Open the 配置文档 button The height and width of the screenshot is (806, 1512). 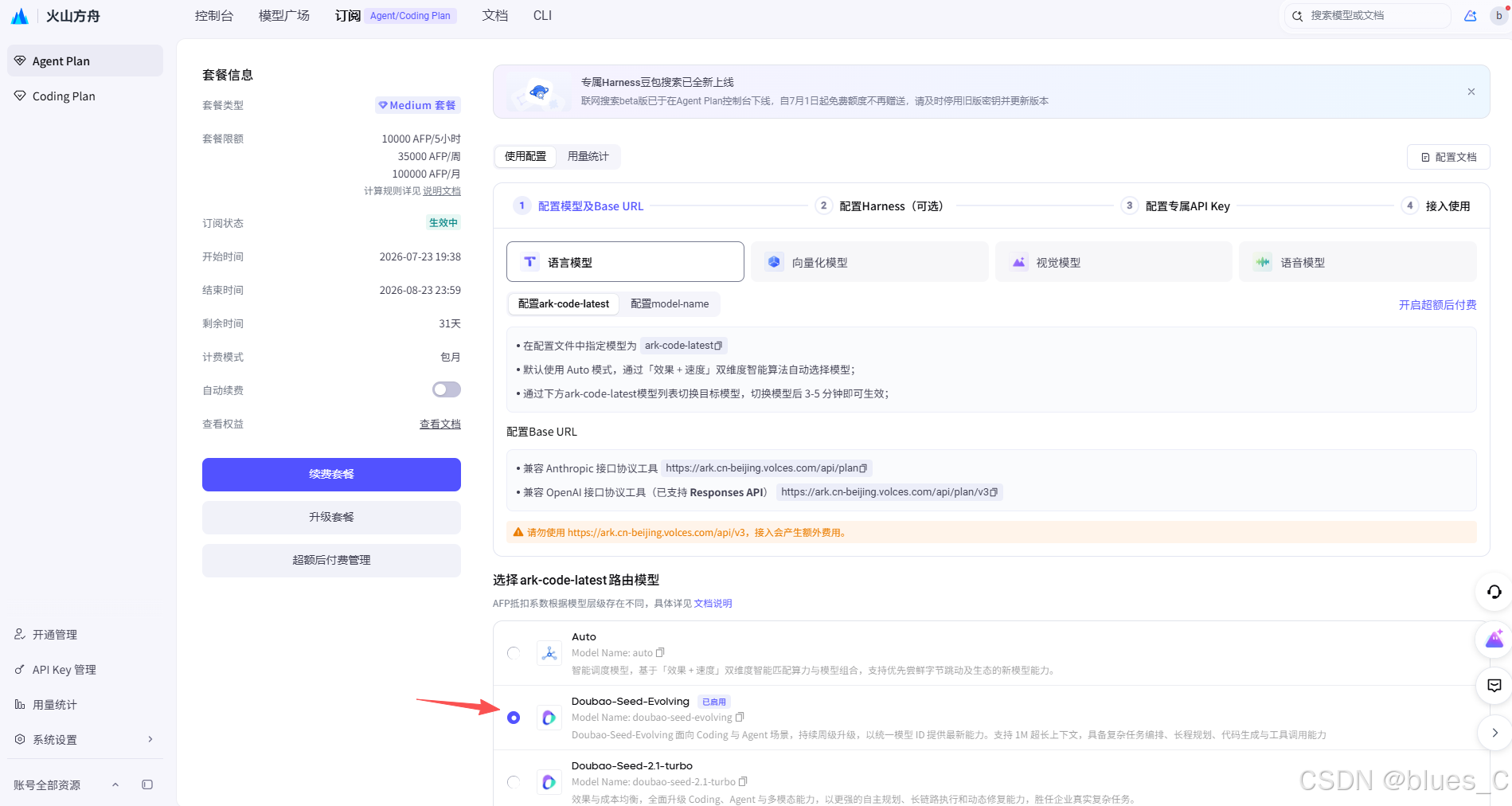pyautogui.click(x=1448, y=157)
